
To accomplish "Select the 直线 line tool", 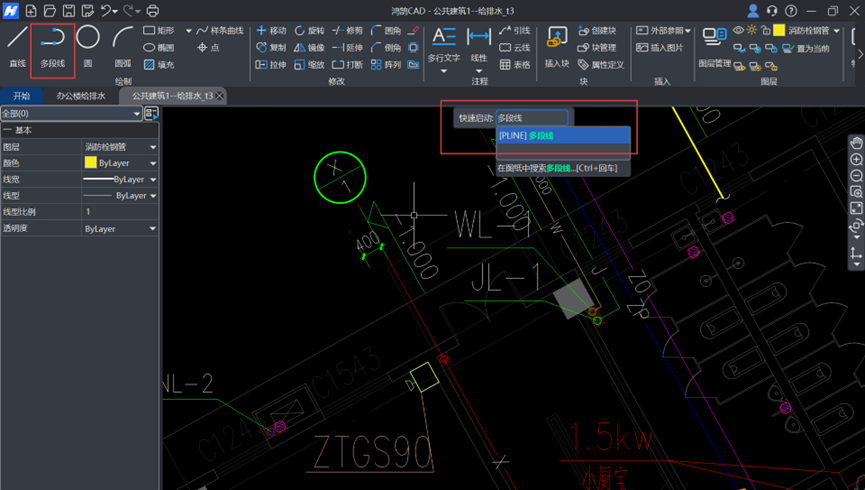I will (17, 46).
